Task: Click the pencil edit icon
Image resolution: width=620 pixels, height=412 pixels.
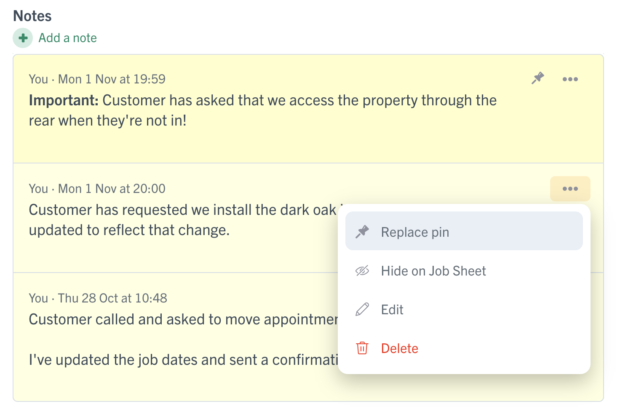Action: (362, 309)
